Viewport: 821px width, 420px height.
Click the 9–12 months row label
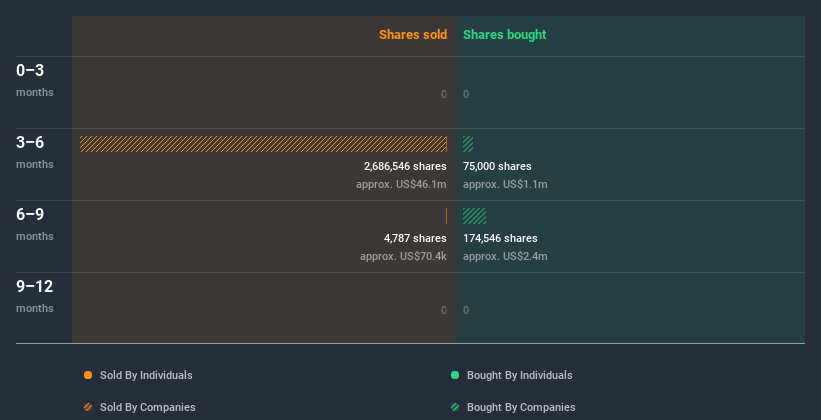coord(35,296)
